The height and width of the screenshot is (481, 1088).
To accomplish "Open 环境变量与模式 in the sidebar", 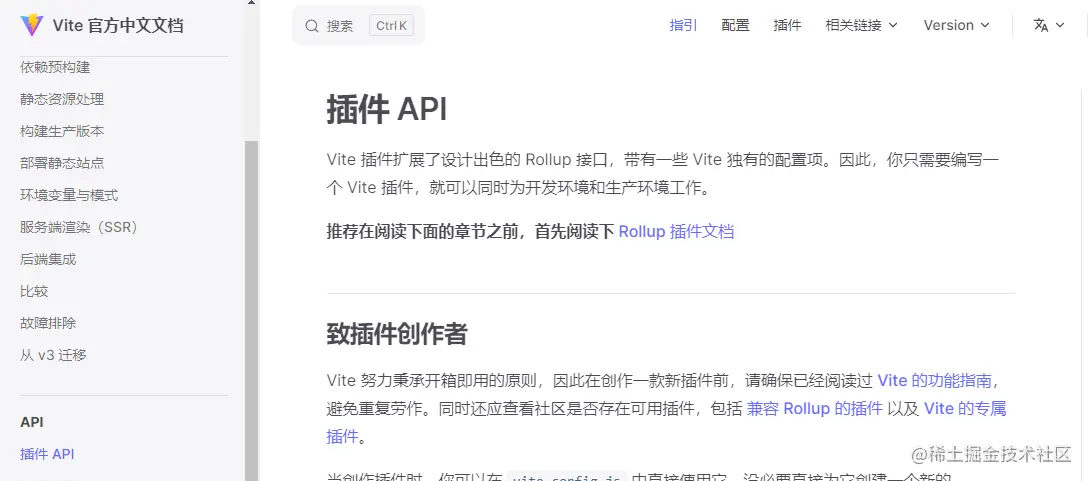I will (69, 195).
